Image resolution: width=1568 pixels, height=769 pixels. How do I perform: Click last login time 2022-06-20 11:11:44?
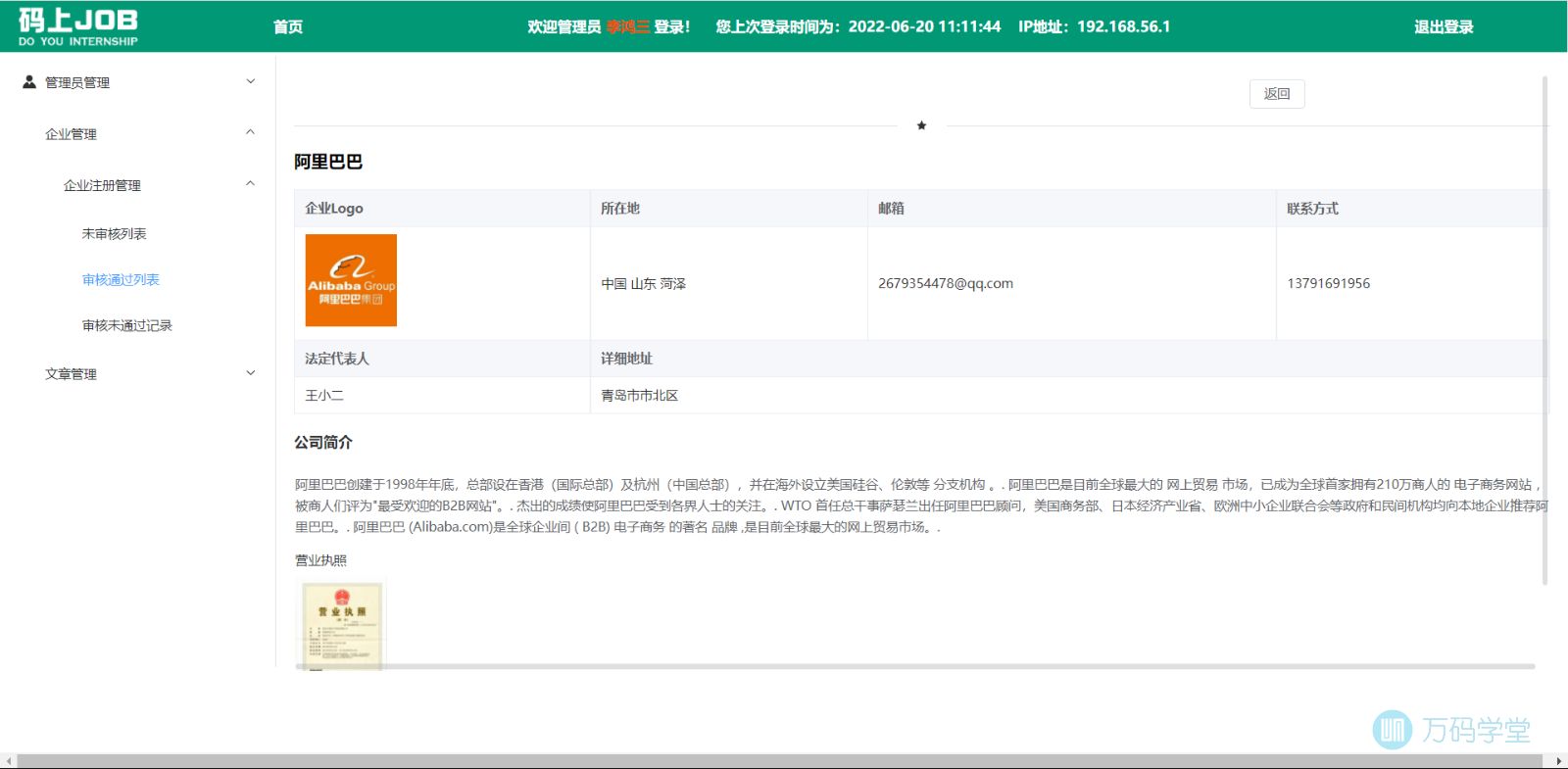[924, 26]
